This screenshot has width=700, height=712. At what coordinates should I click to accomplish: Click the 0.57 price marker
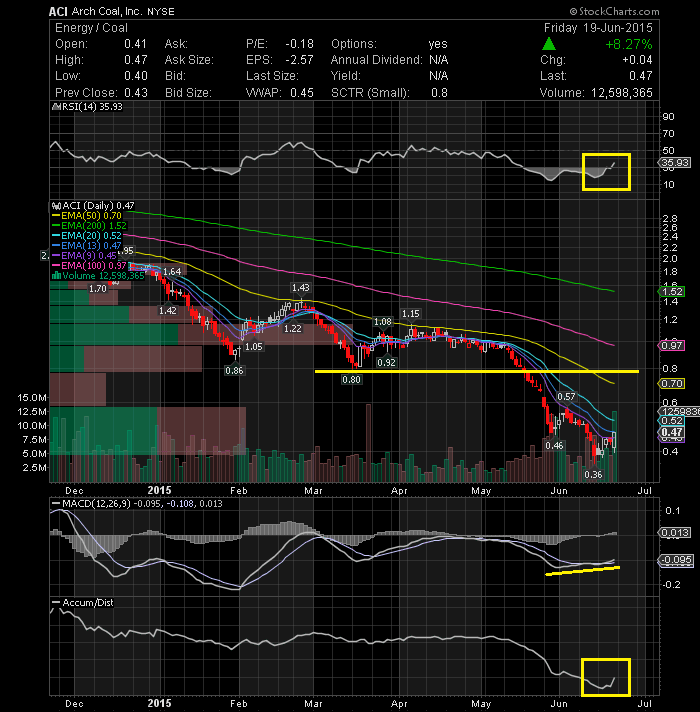566,396
